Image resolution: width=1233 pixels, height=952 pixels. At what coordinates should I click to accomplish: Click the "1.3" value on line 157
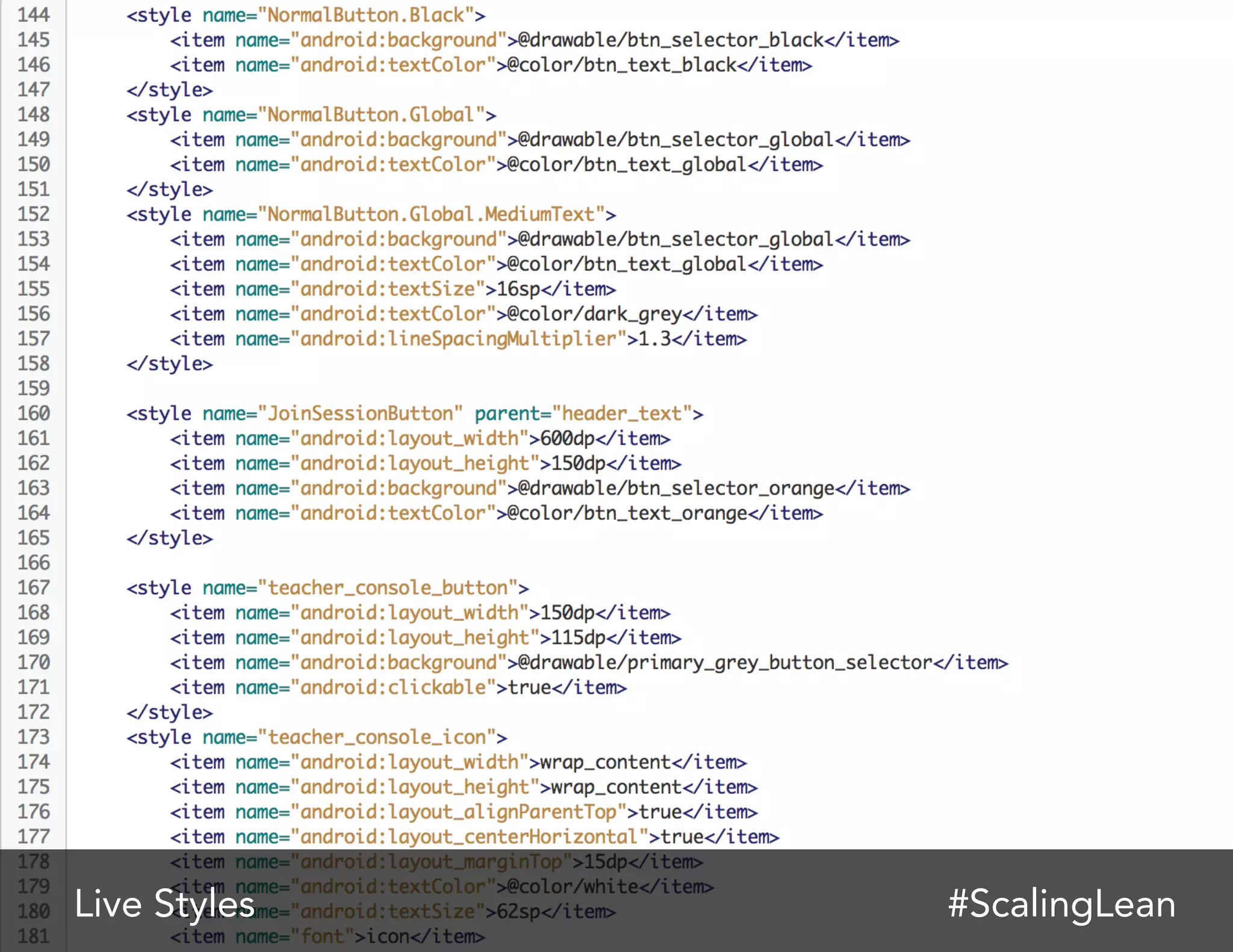pos(655,339)
